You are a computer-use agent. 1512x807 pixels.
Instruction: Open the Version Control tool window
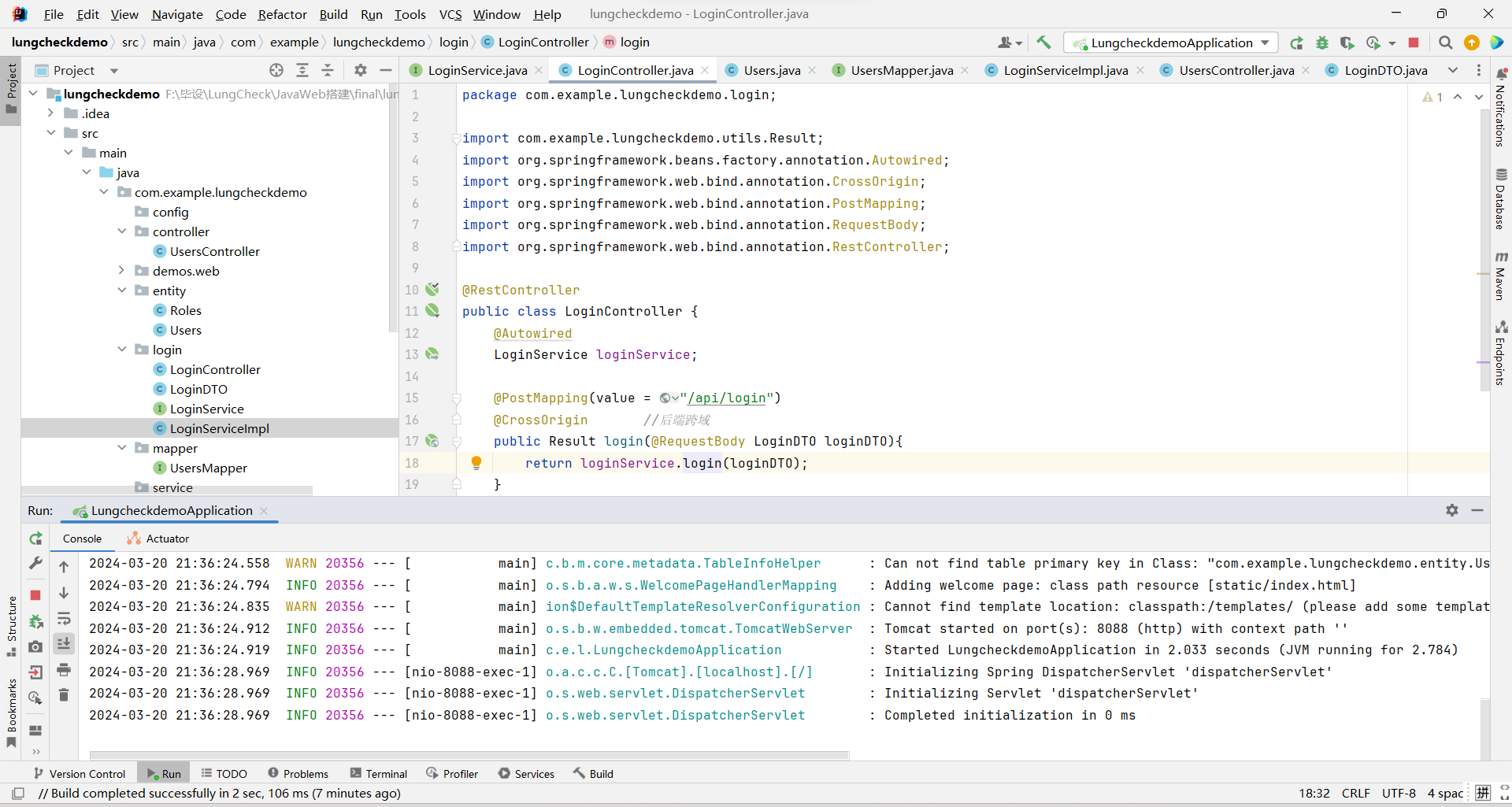[80, 774]
